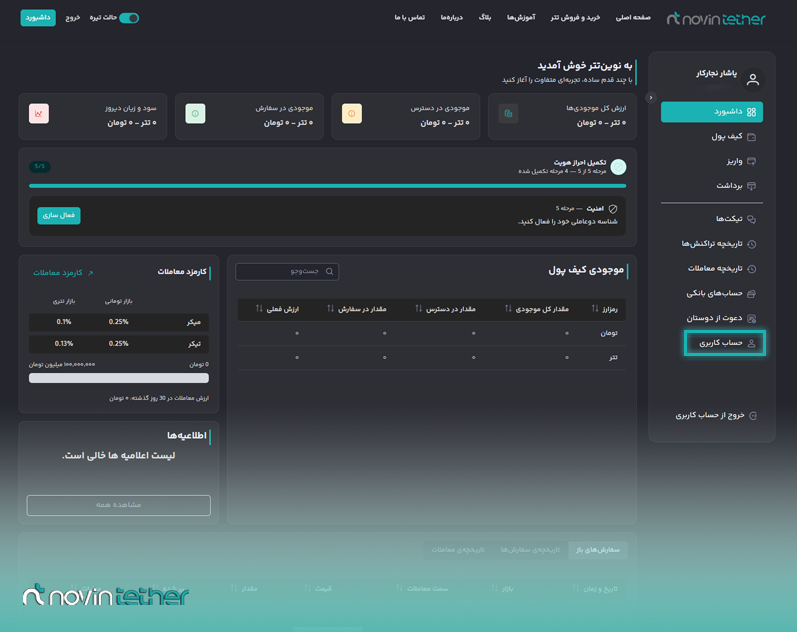The width and height of the screenshot is (797, 632).
Task: Click the check icon beside تکمیل احراز هویت
Action: (x=618, y=167)
